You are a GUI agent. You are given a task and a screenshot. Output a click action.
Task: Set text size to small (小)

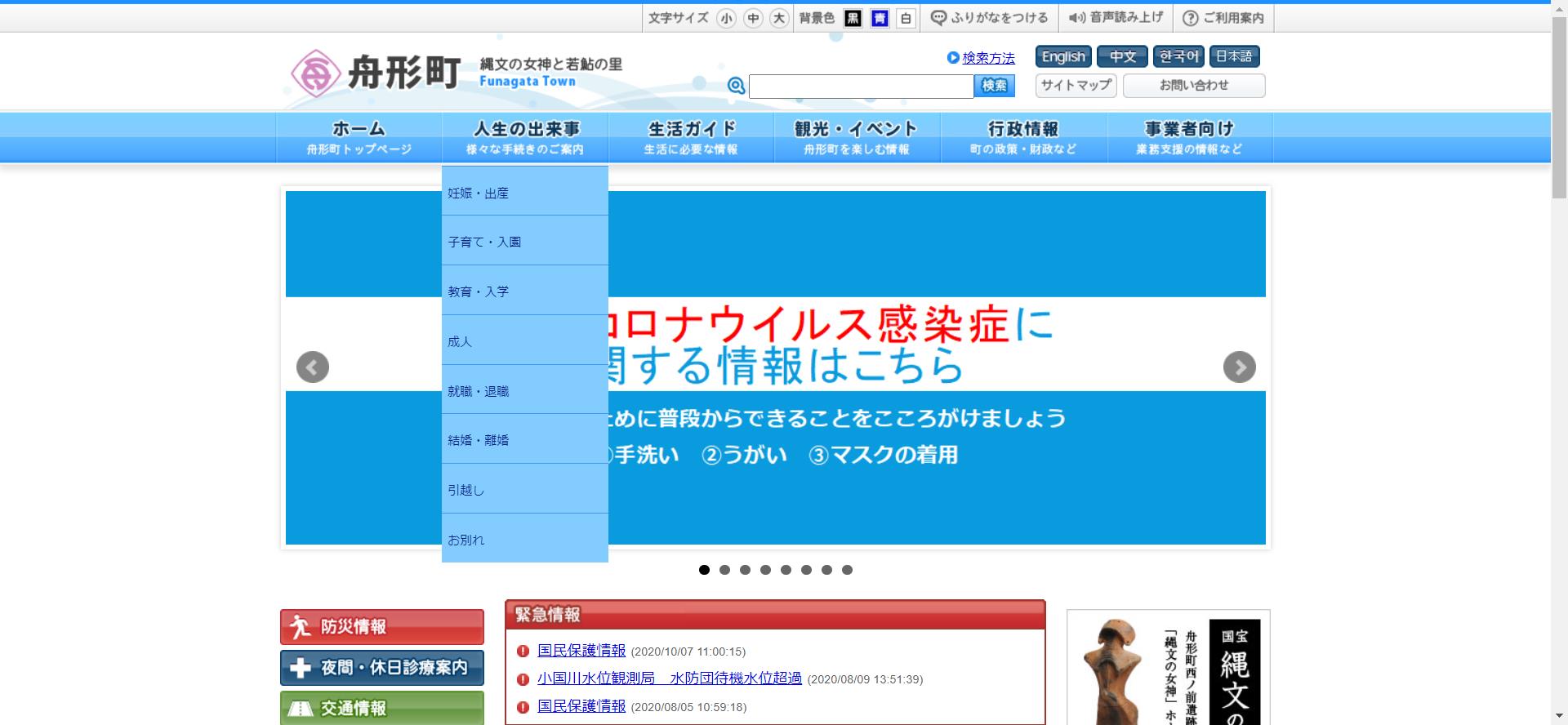(x=726, y=18)
